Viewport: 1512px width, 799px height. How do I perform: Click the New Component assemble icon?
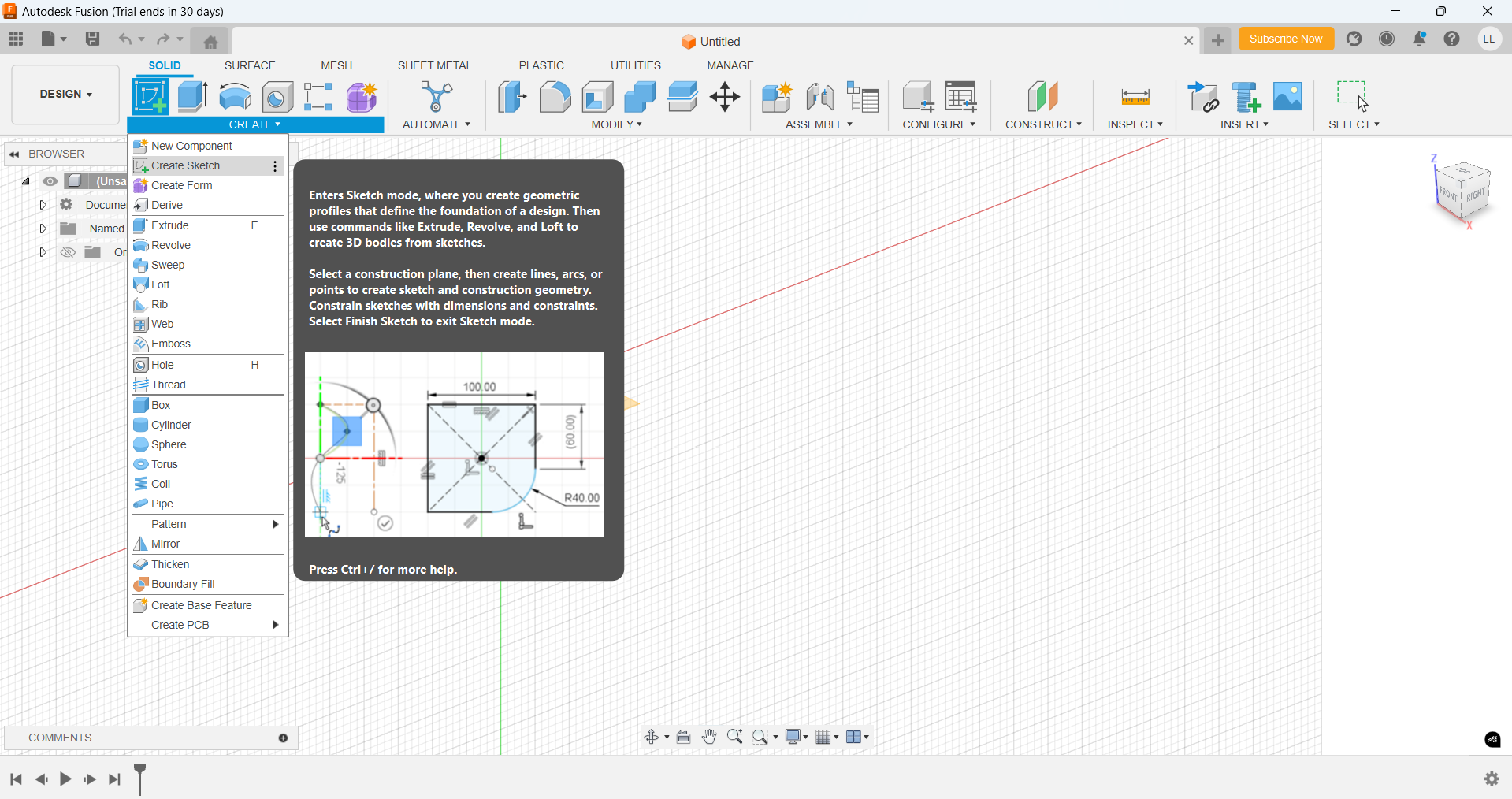[777, 97]
